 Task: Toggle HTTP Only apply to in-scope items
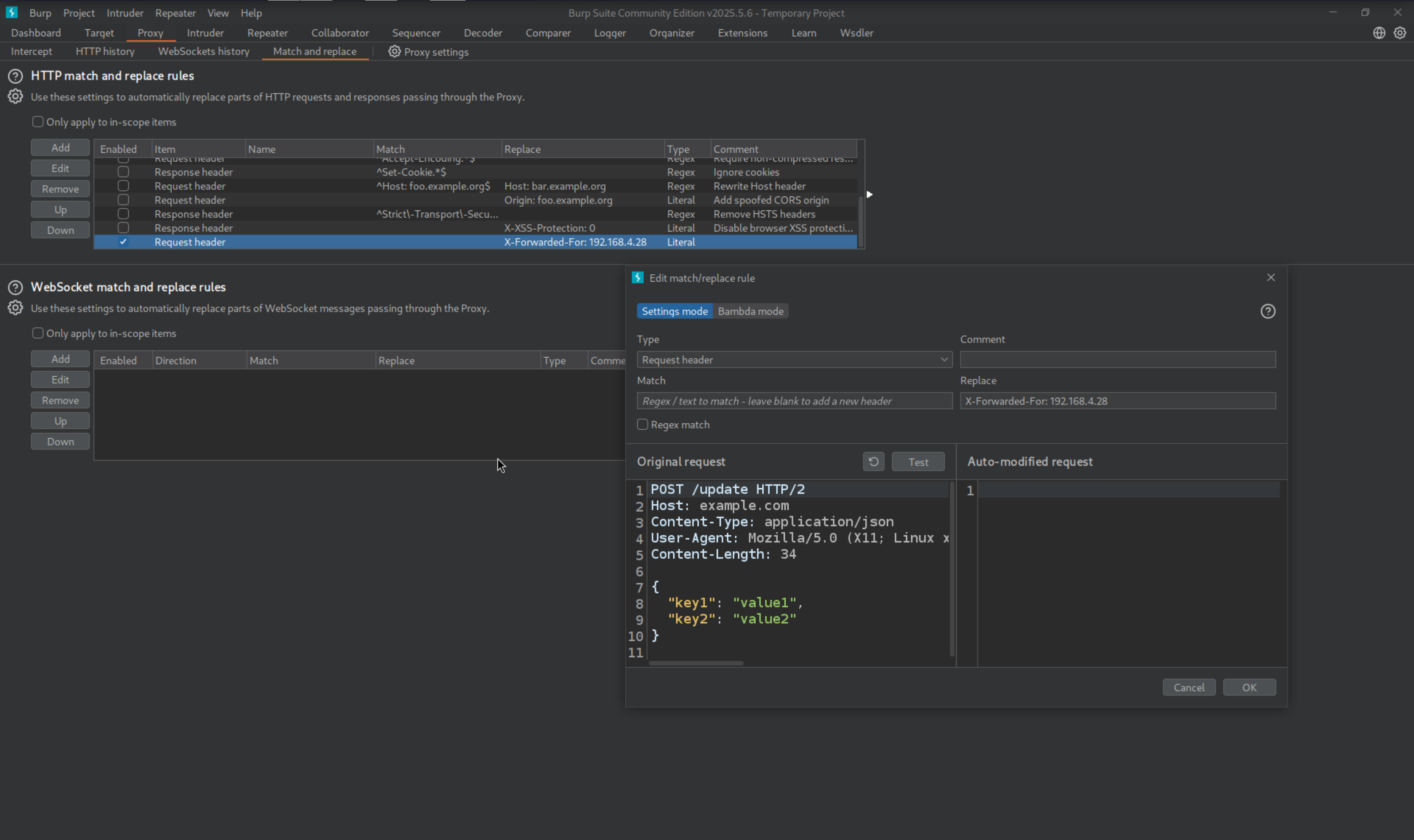click(x=38, y=122)
